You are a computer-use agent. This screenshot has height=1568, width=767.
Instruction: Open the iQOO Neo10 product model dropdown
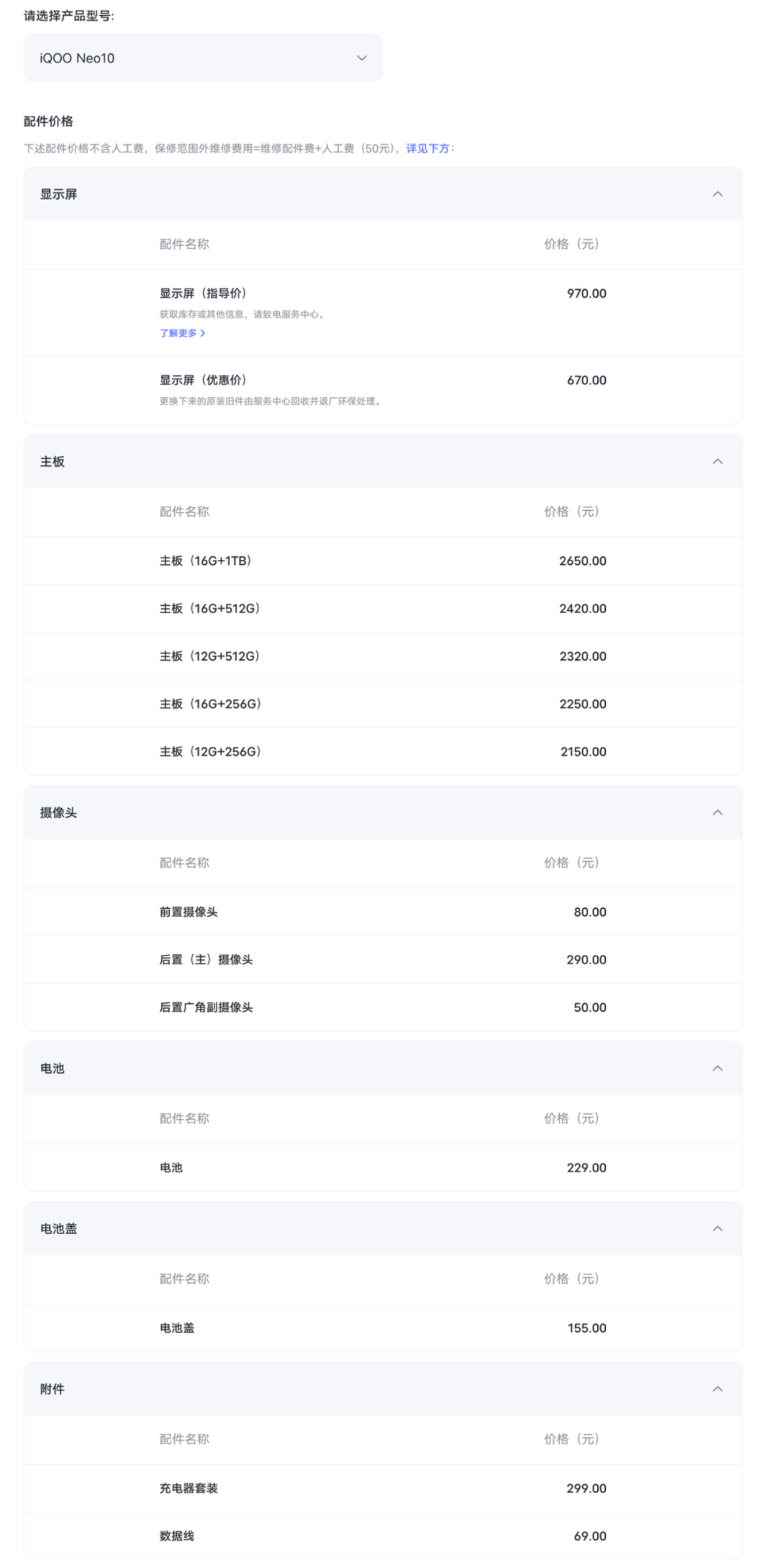[x=203, y=58]
